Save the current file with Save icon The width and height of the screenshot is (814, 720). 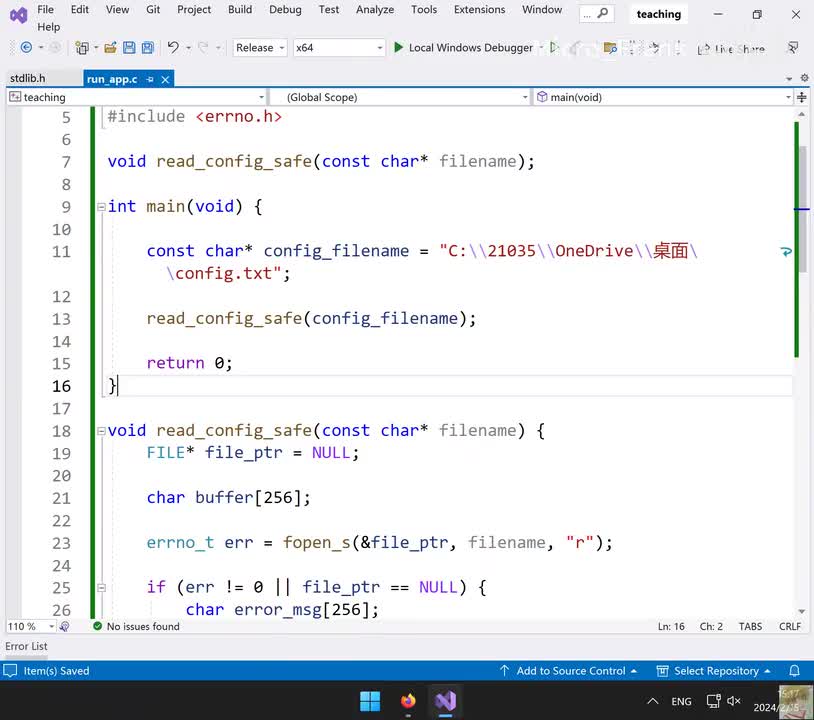click(x=129, y=48)
